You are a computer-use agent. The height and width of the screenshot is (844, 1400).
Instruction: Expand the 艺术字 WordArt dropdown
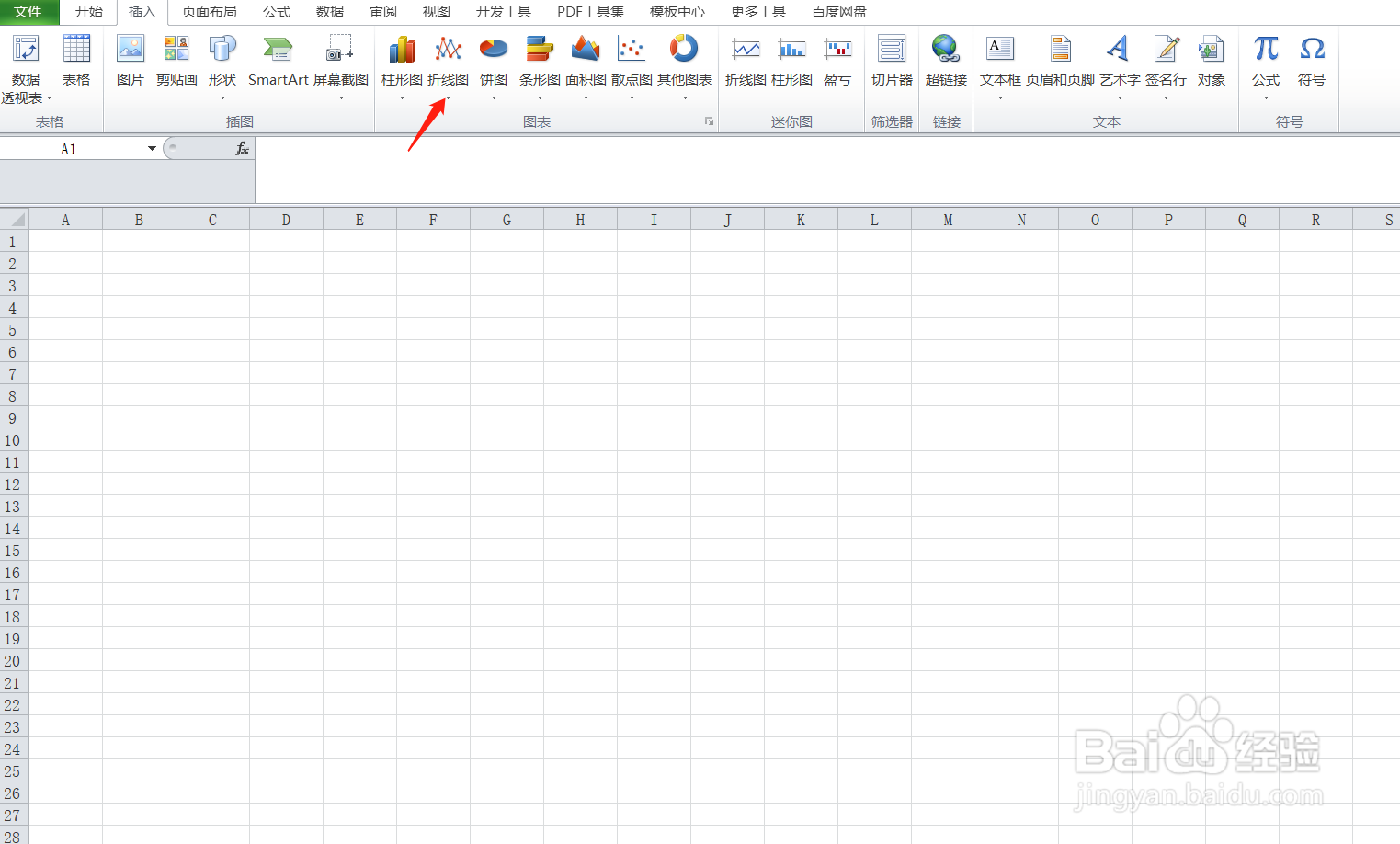pos(1120,98)
